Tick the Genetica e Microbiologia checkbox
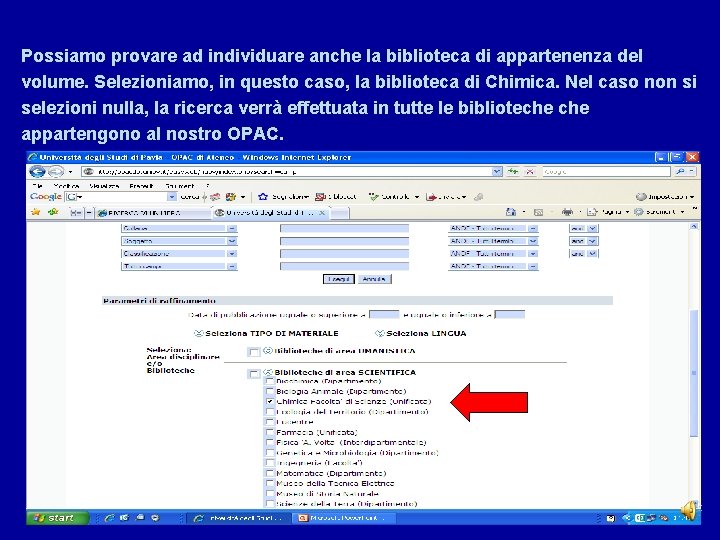This screenshot has height=540, width=720. 270,453
